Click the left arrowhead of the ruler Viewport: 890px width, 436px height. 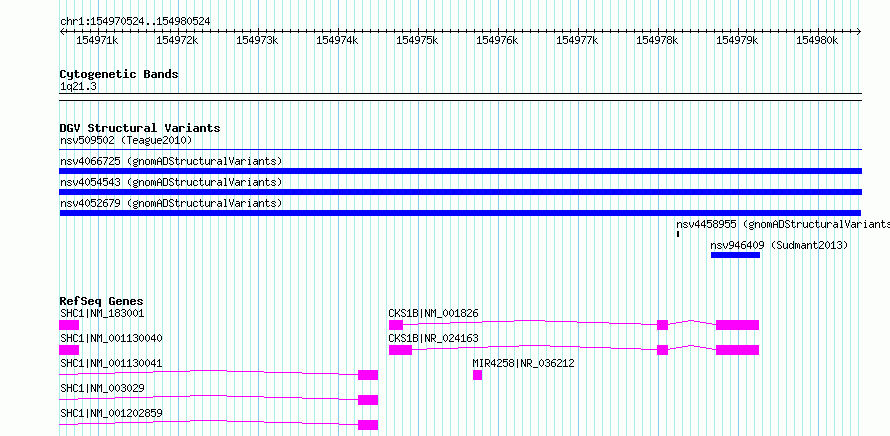(62, 32)
